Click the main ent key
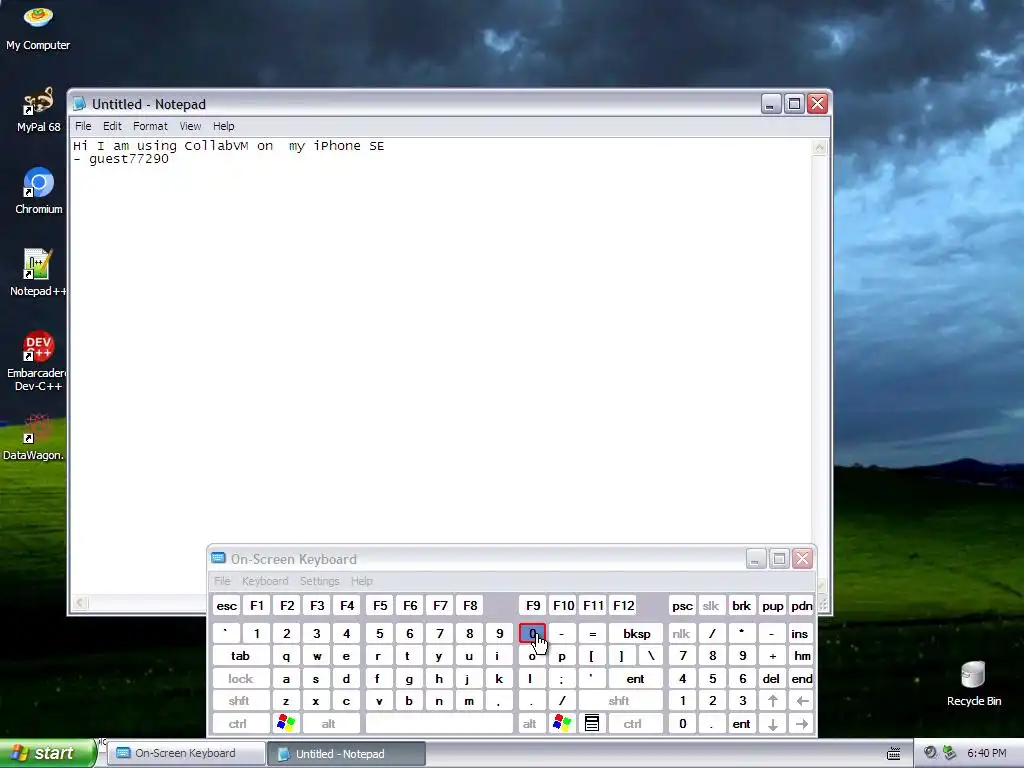 point(635,679)
